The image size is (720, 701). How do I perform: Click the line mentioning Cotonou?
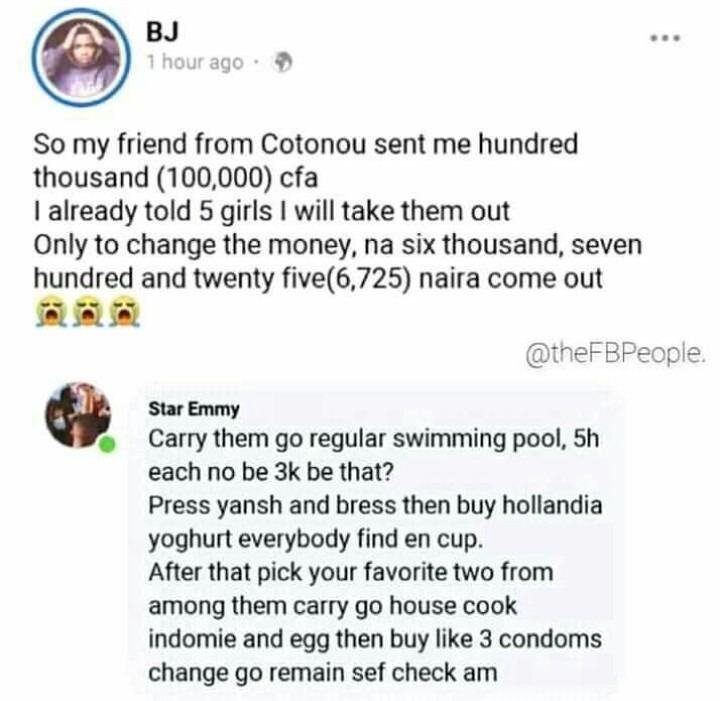point(305,144)
